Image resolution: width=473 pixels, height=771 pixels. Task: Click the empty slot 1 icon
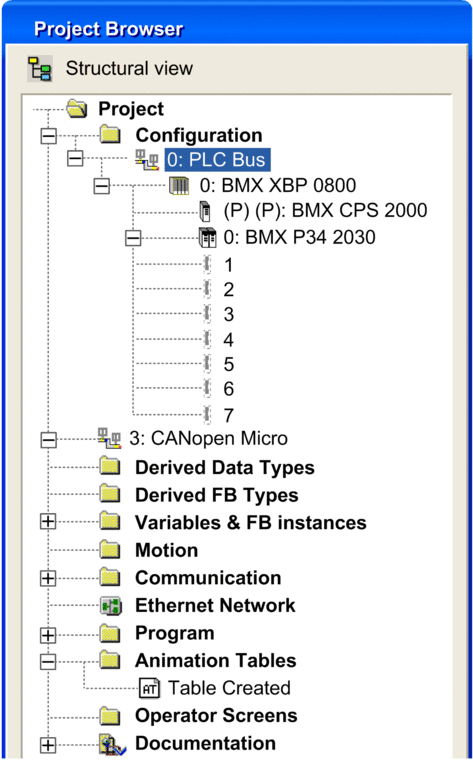[x=207, y=265]
